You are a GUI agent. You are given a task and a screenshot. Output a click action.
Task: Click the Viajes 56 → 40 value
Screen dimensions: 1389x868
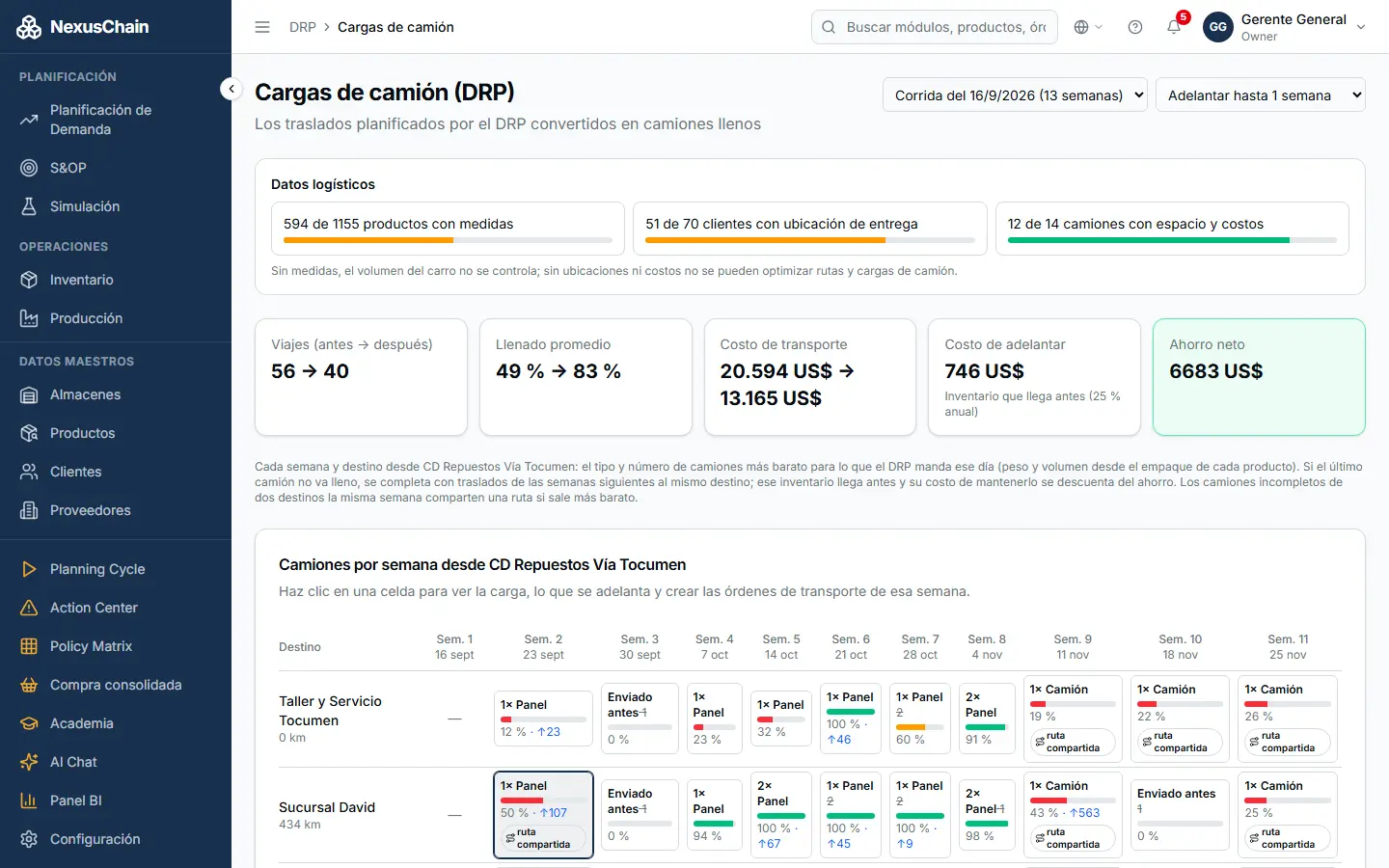311,371
